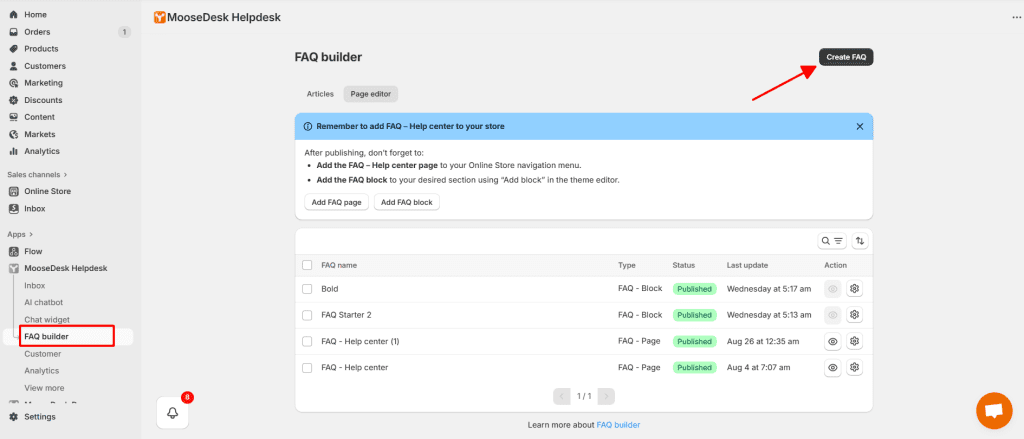Open settings gear for FAQ - Help center (1)

coord(854,341)
